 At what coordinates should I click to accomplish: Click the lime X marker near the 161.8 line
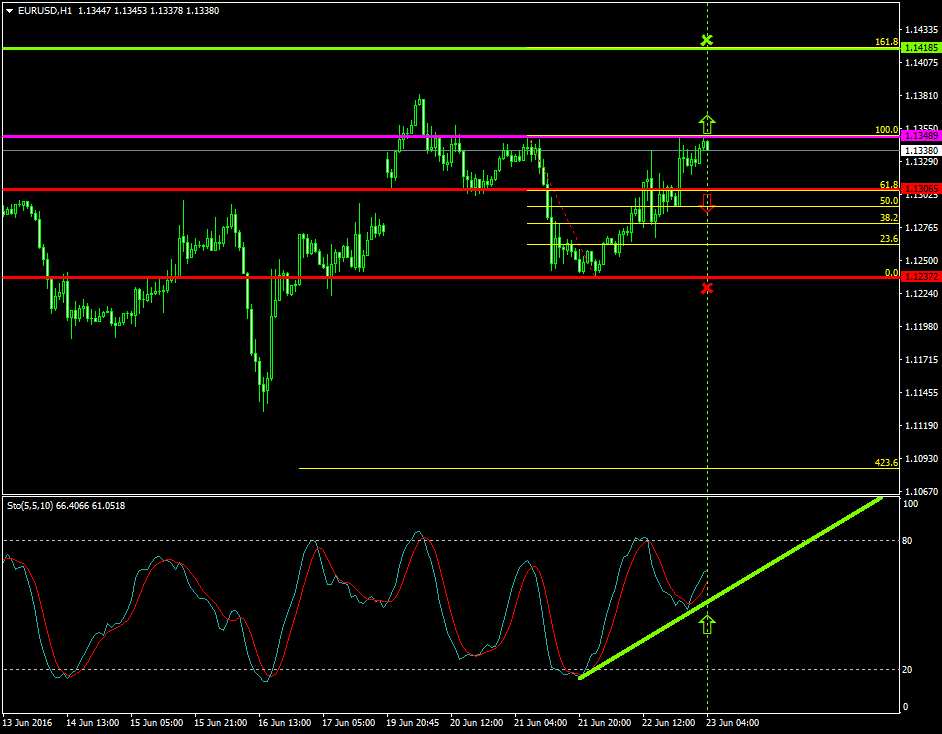click(707, 41)
